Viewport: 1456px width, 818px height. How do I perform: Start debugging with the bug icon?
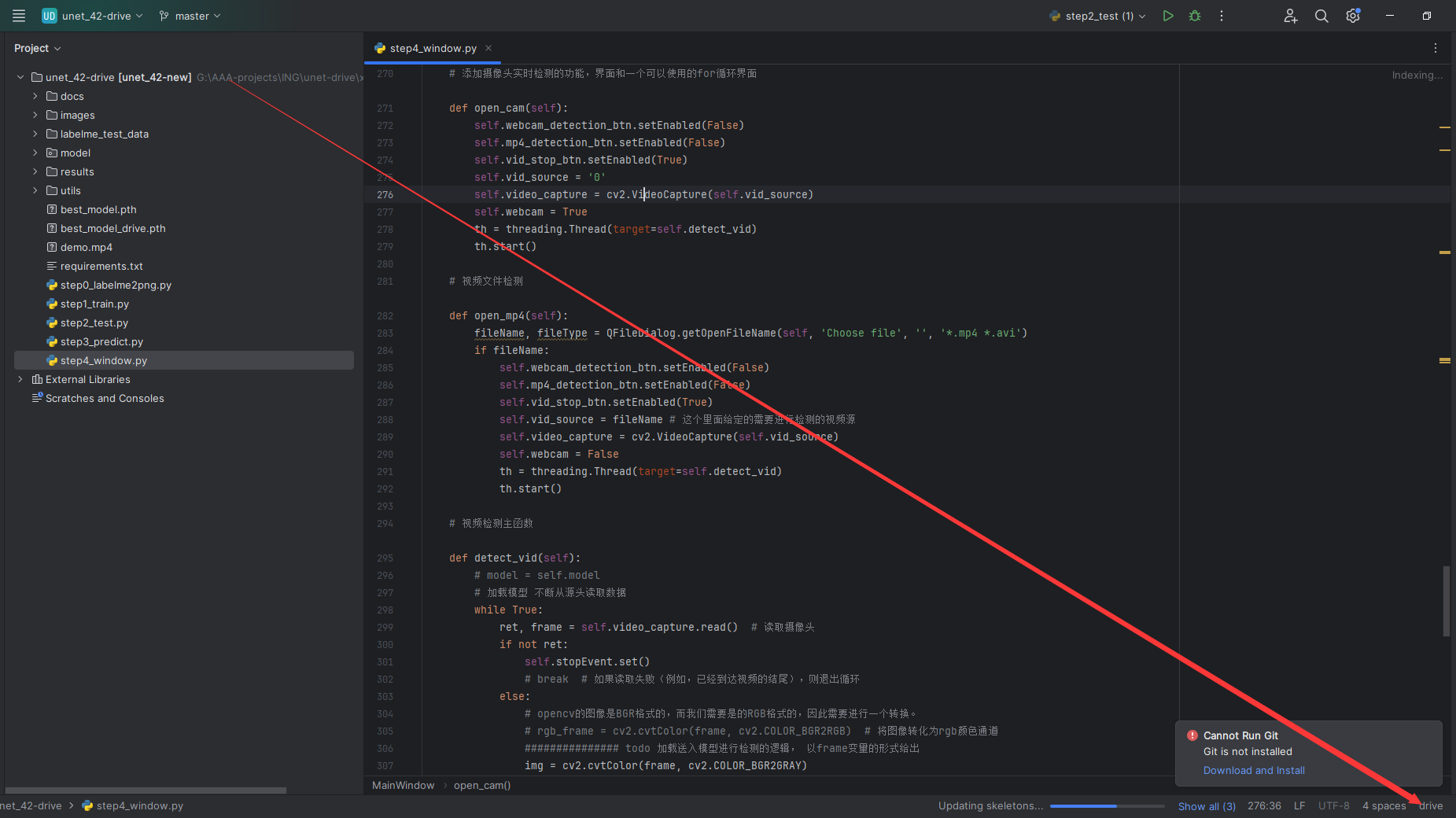(1195, 16)
